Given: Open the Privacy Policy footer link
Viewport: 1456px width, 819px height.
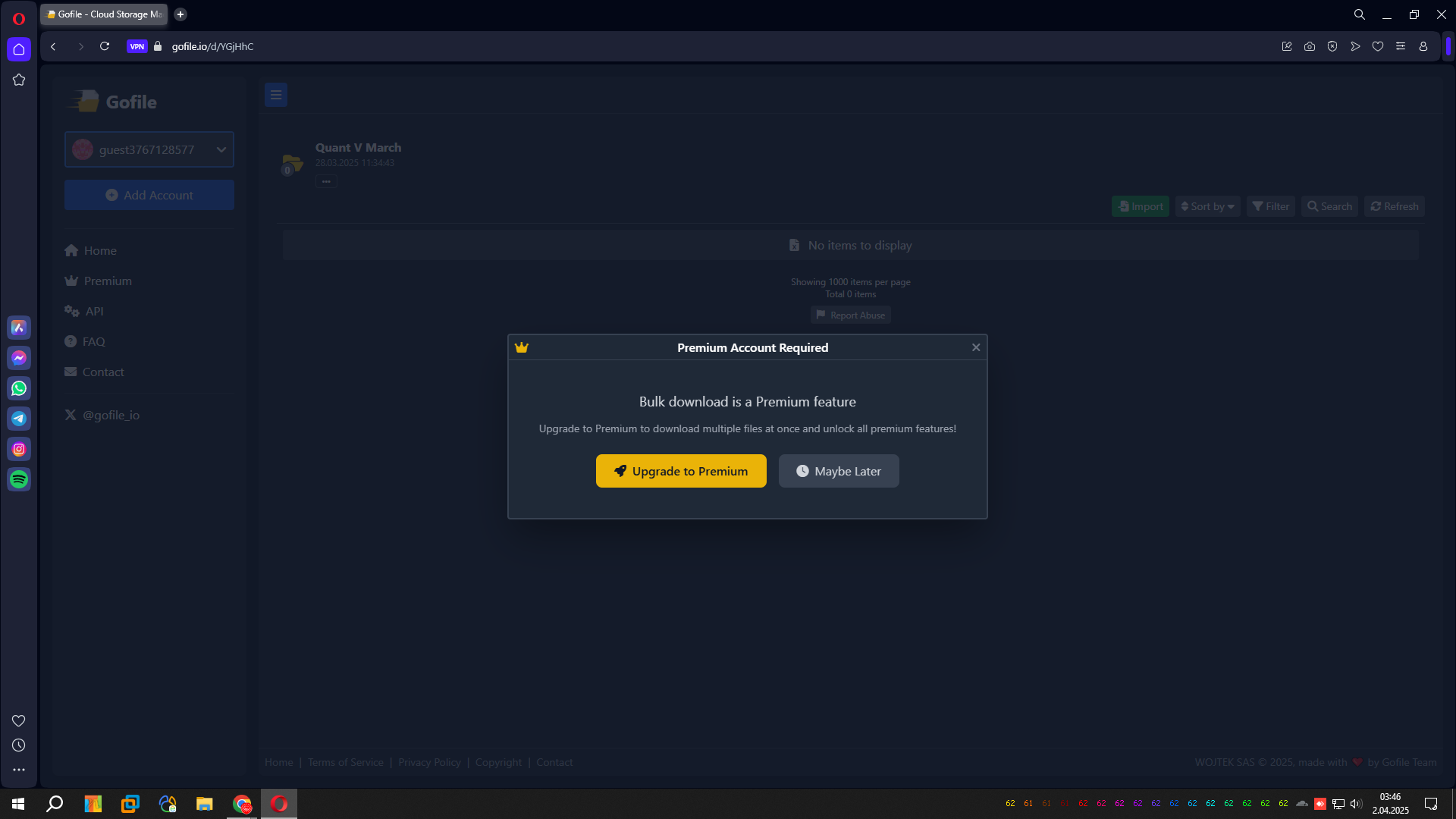Looking at the screenshot, I should tap(429, 762).
